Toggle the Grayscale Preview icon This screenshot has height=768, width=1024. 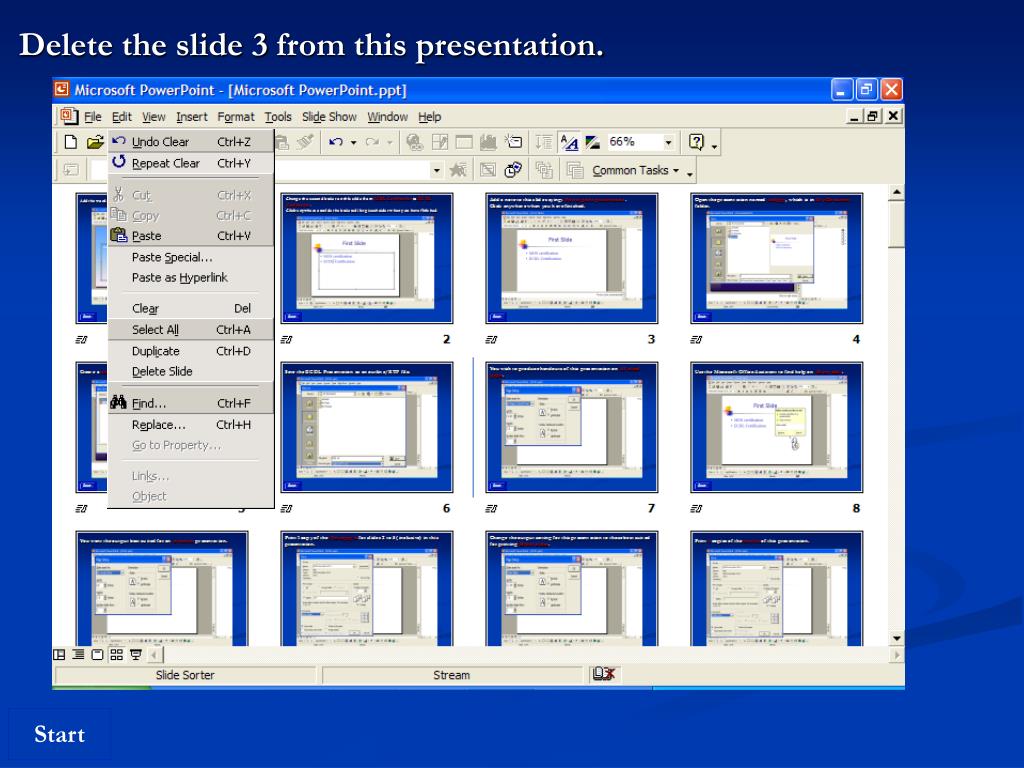point(592,142)
